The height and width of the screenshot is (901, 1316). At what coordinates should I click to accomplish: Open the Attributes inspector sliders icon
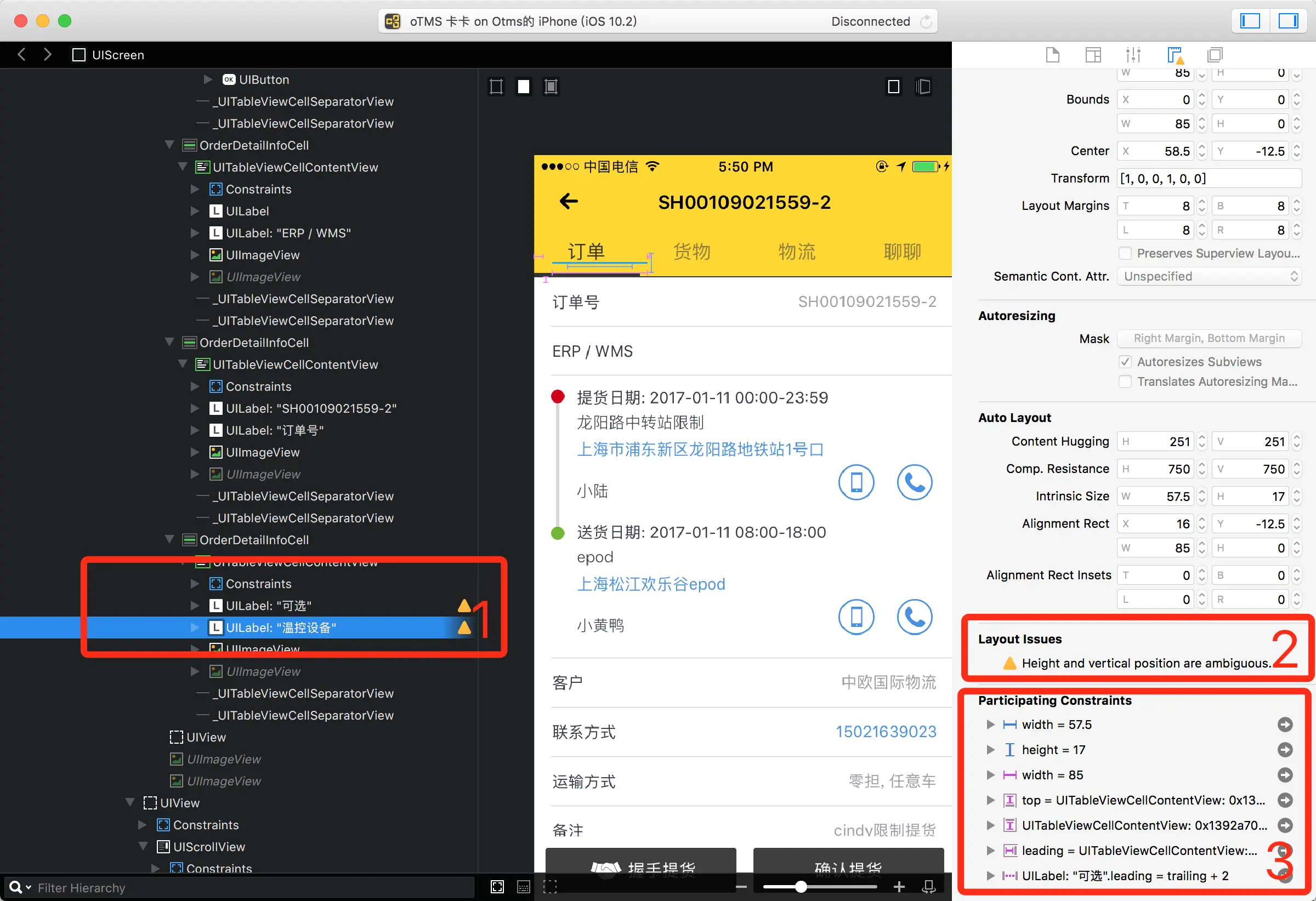pos(1133,55)
